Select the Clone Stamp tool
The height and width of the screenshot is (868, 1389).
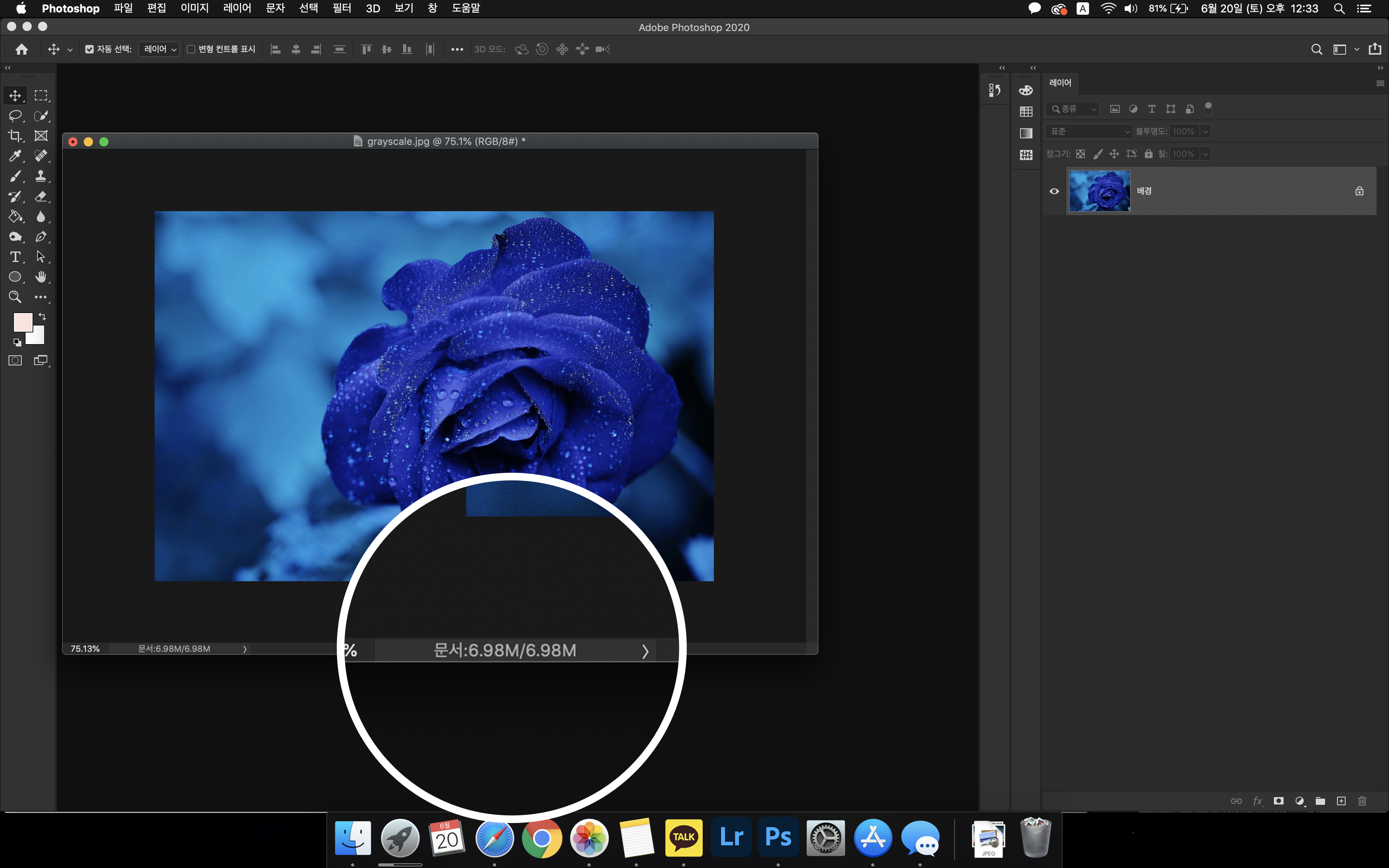(x=41, y=176)
